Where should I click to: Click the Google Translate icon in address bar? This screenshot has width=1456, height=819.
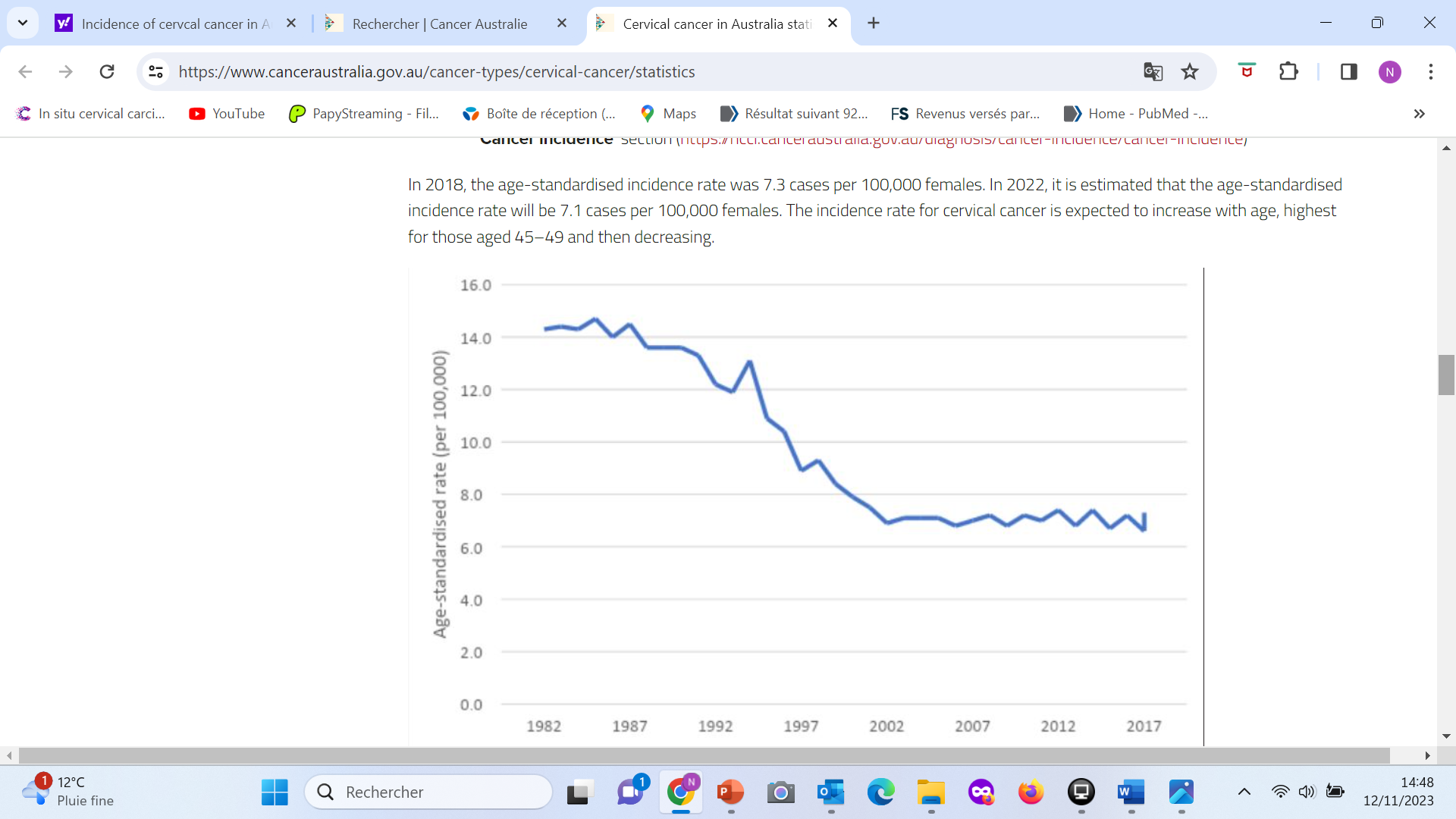1153,72
